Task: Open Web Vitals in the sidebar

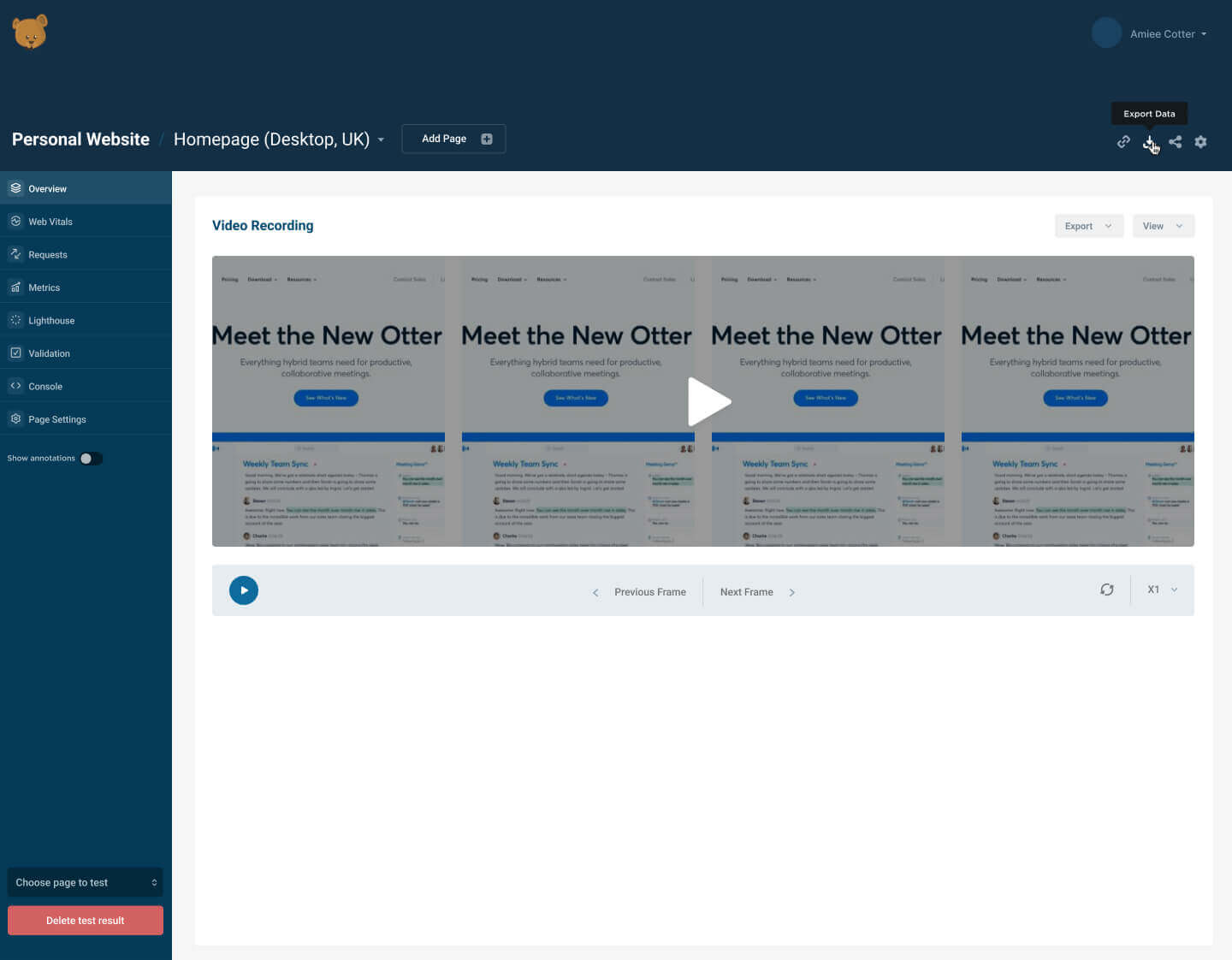Action: point(86,222)
